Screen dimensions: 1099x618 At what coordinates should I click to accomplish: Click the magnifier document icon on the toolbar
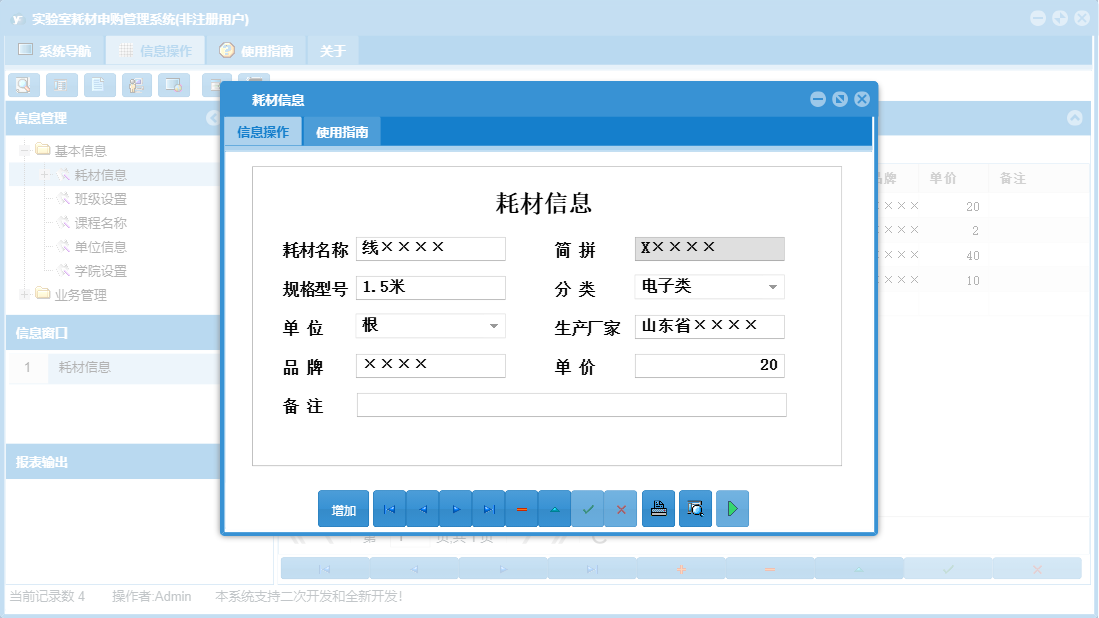[x=24, y=85]
